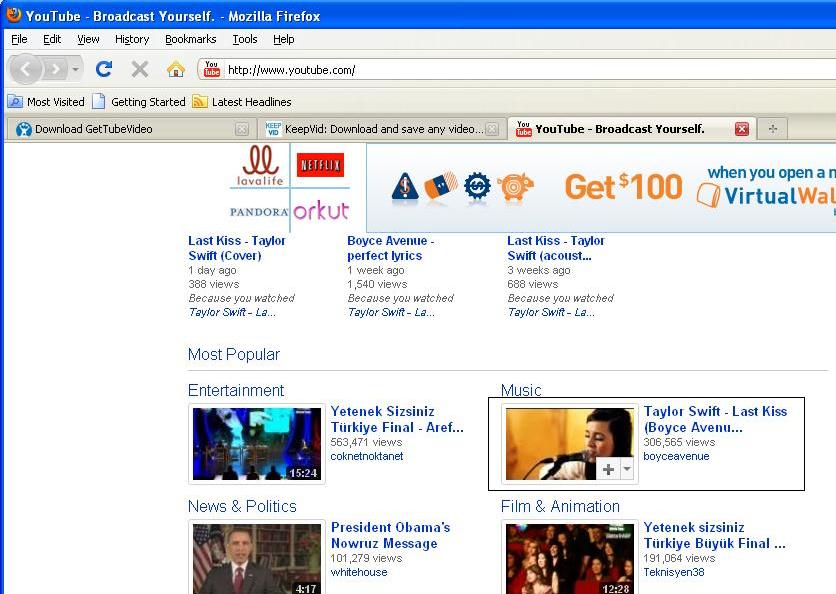Screen dimensions: 836x594
Task: Open Taylor Swift - Last Kiss (Boyce Avenu... title
Action: (x=715, y=419)
